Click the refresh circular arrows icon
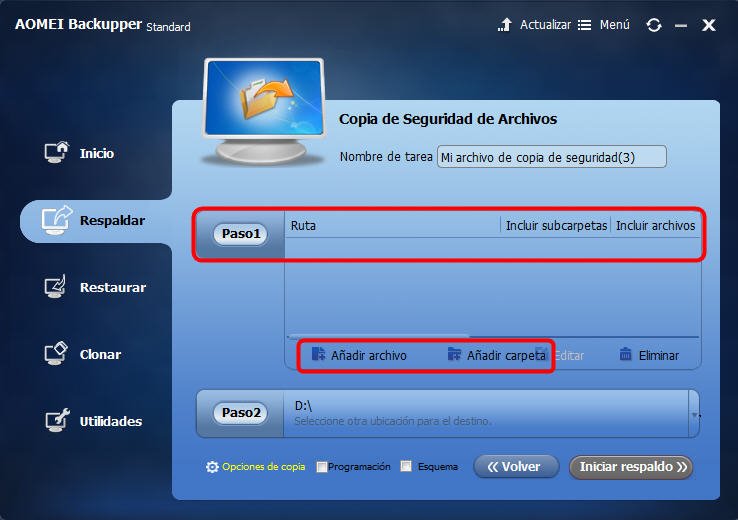 click(654, 25)
